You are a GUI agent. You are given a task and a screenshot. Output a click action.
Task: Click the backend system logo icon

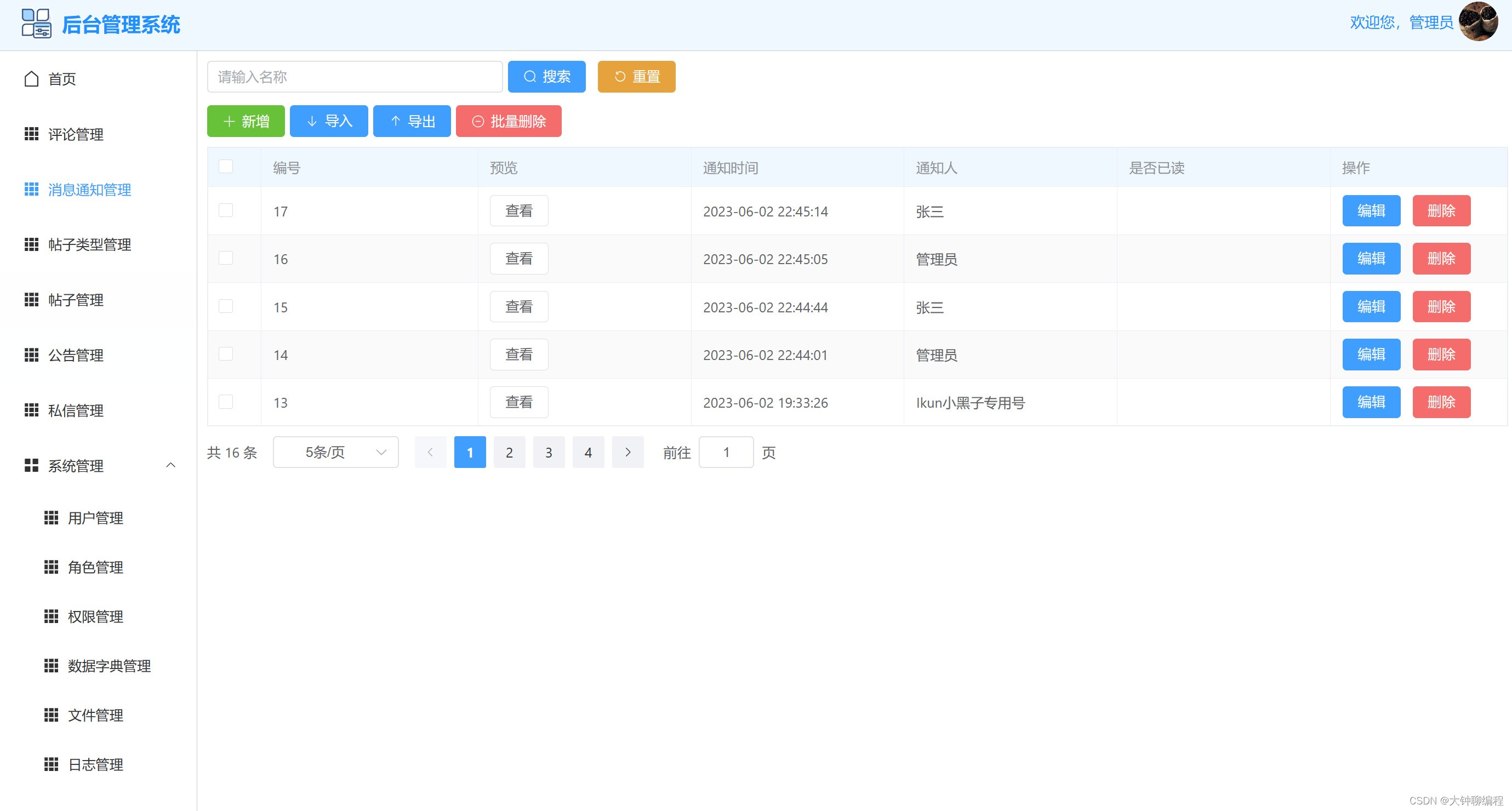(x=36, y=24)
